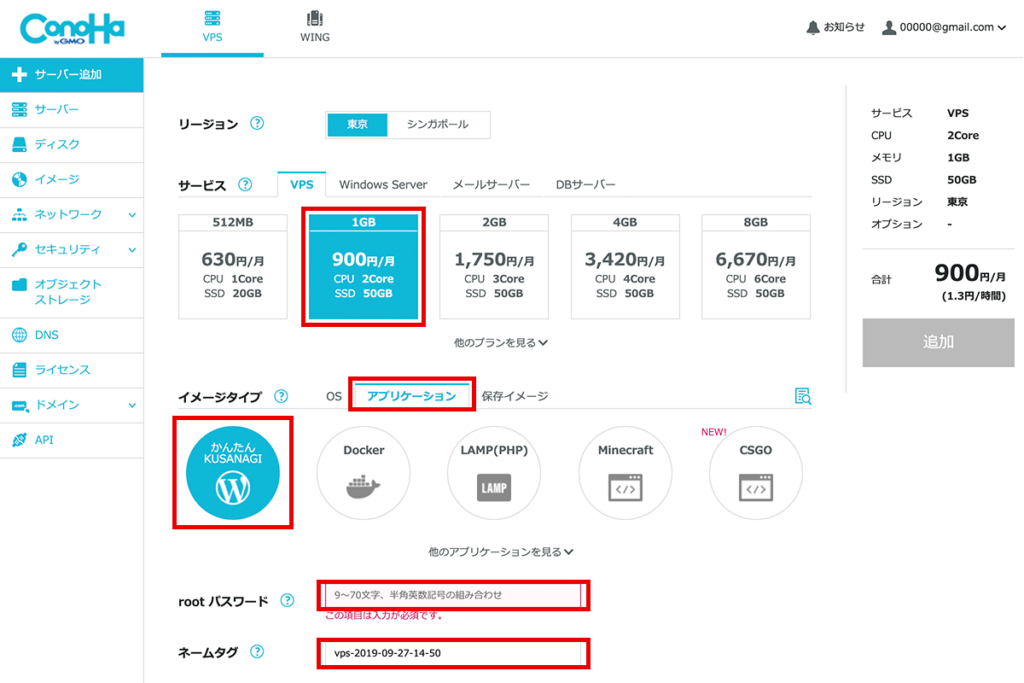The height and width of the screenshot is (683, 1024).
Task: Choose the 2GB 1,750円/月 plan
Action: [494, 266]
